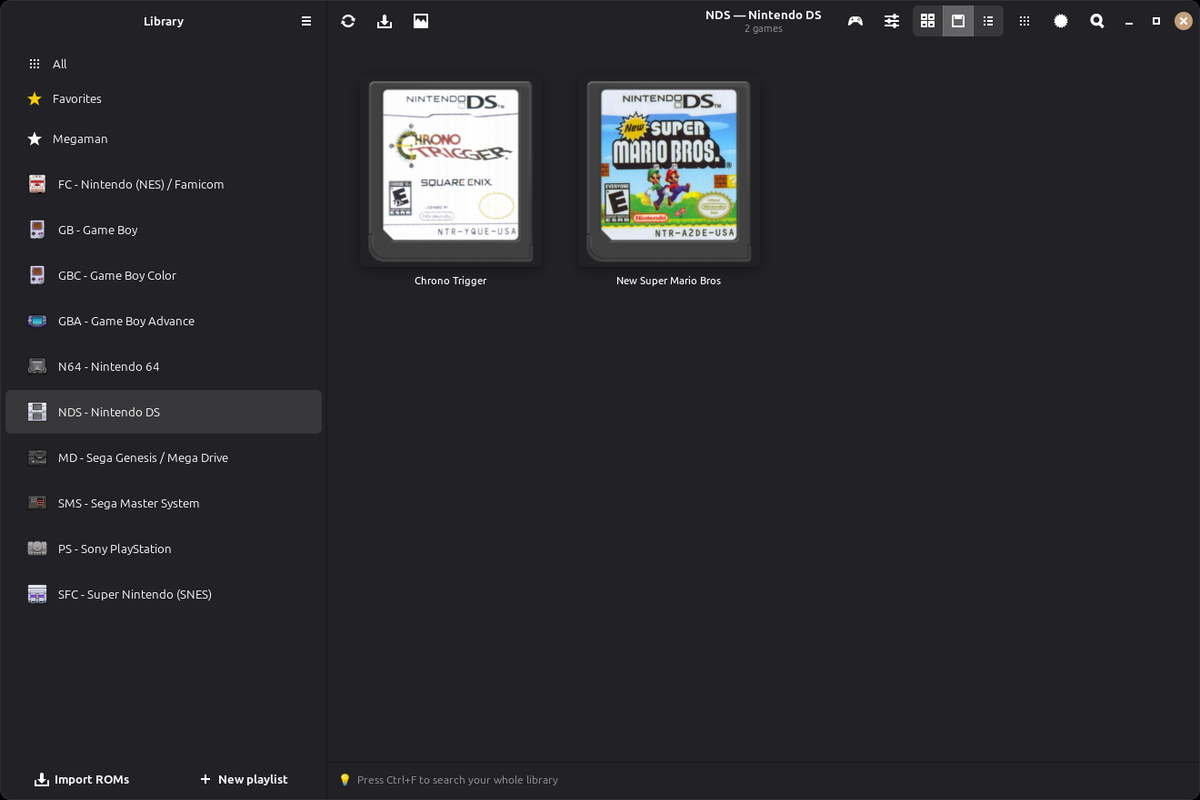Screen dimensions: 1200x800
Task: Click Import ROMs button
Action: (82, 779)
